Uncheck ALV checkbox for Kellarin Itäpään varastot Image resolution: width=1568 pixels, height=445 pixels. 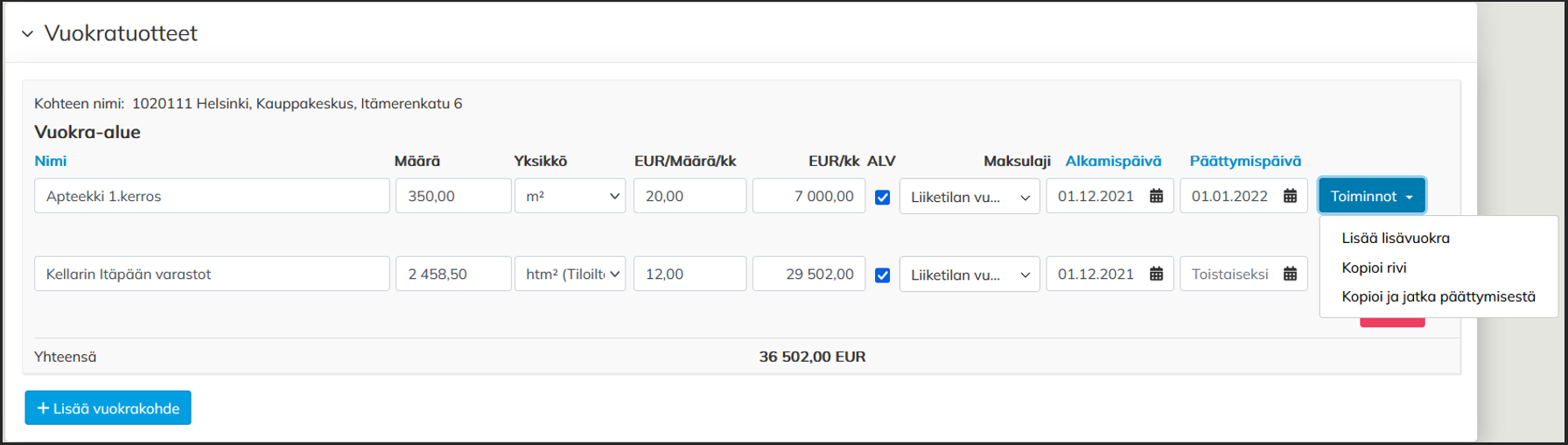tap(882, 275)
